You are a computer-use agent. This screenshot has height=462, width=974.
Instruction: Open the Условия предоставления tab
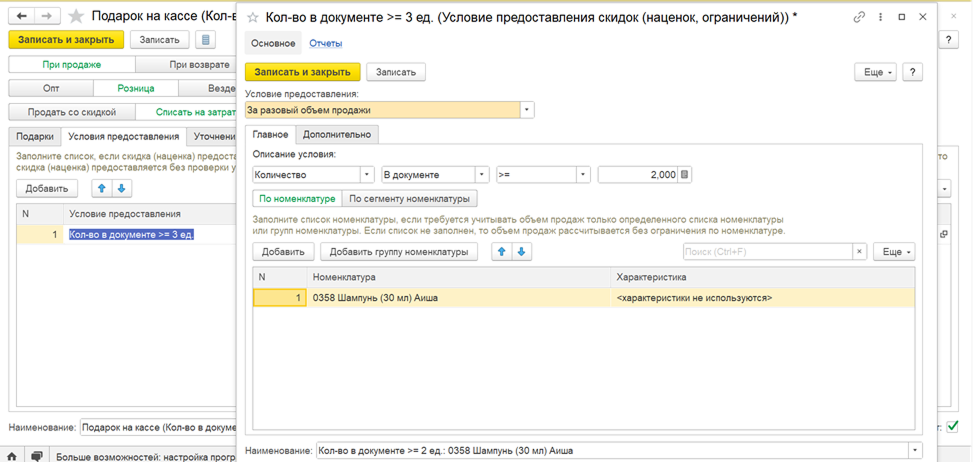(x=124, y=137)
